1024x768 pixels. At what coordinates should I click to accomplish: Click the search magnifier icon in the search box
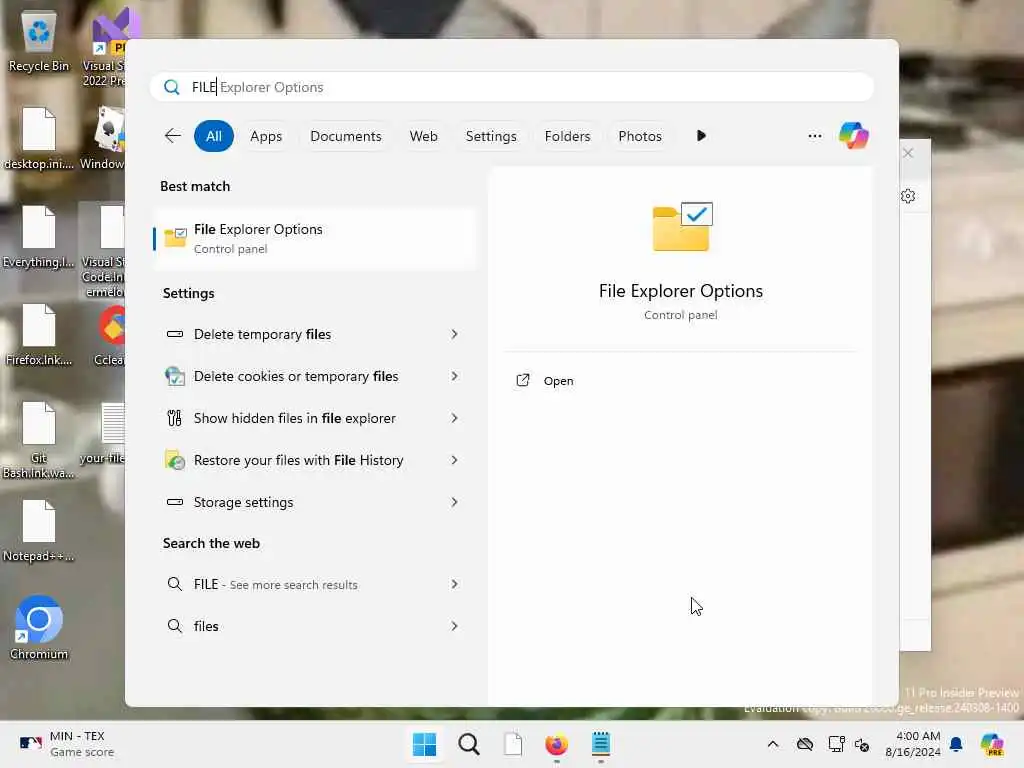coord(172,88)
